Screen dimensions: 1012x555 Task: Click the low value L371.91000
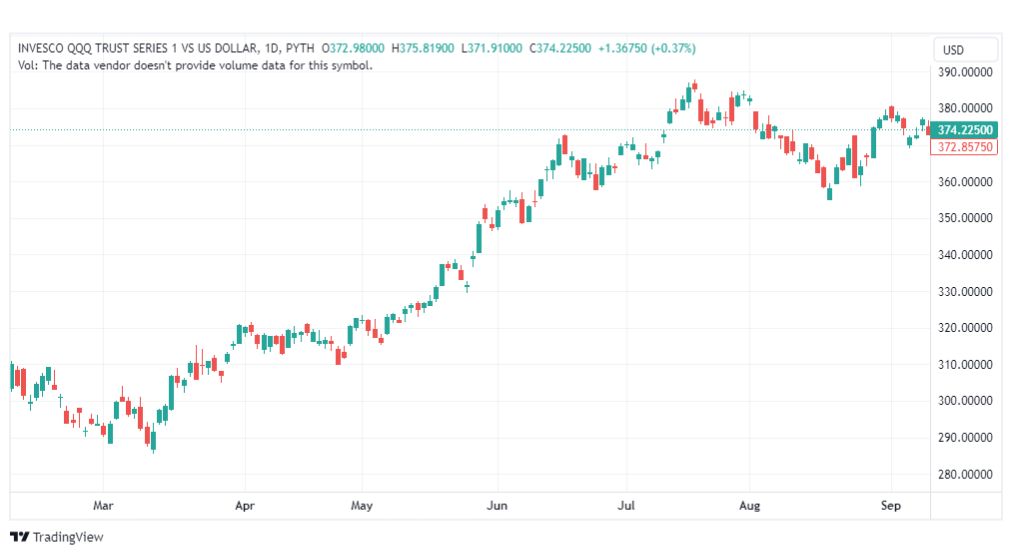[x=492, y=48]
